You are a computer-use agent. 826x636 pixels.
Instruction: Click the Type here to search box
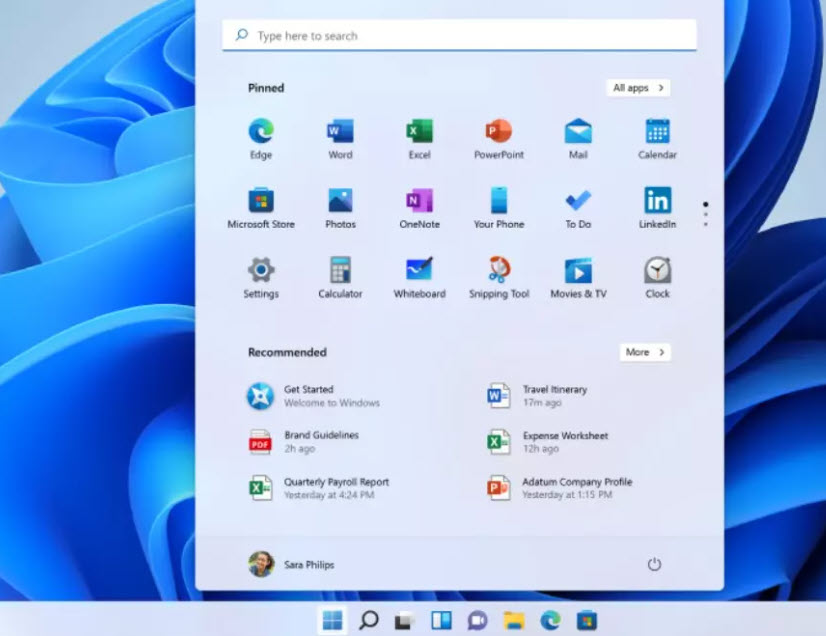[x=459, y=35]
